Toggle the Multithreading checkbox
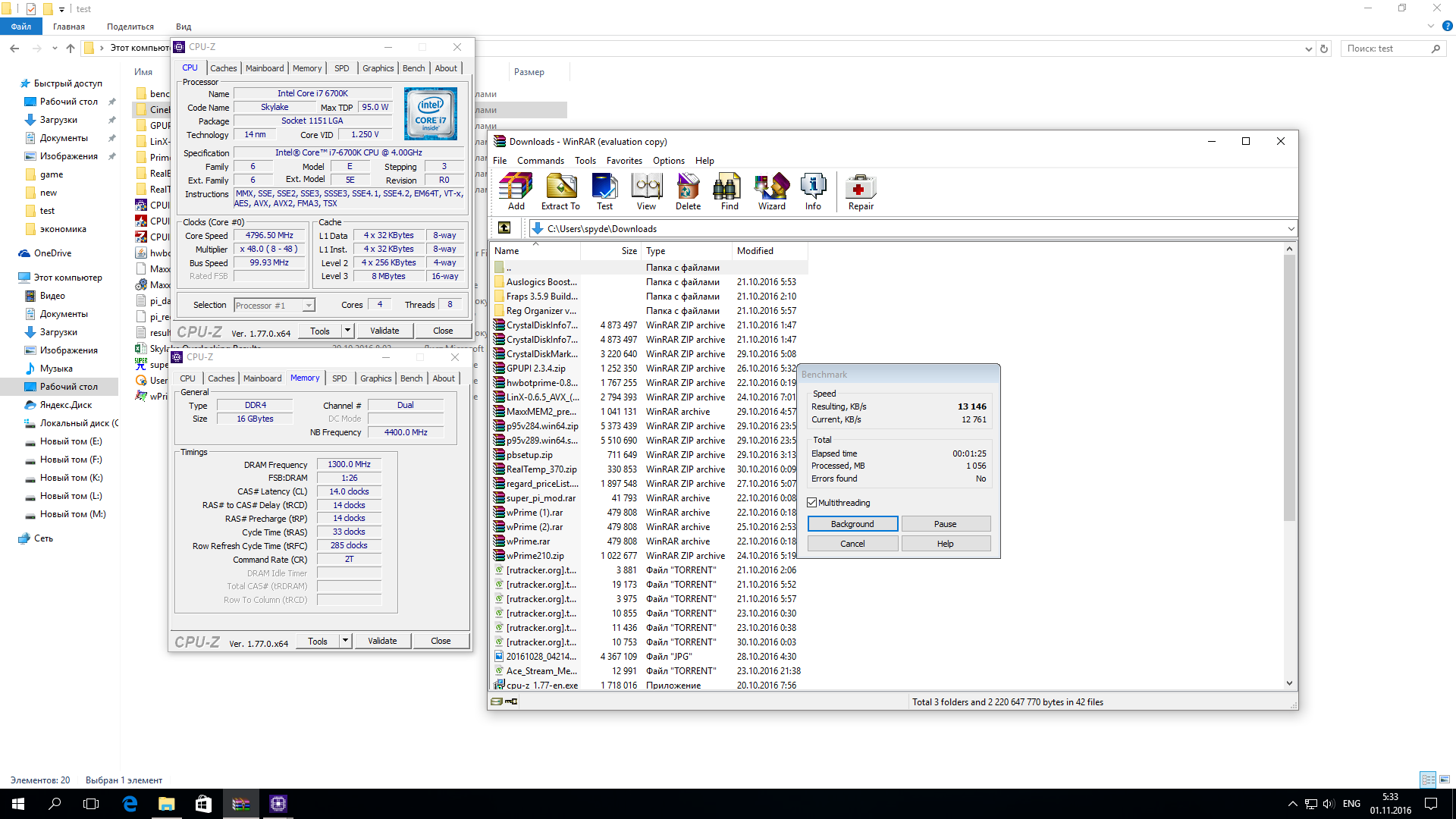The width and height of the screenshot is (1456, 819). (812, 503)
